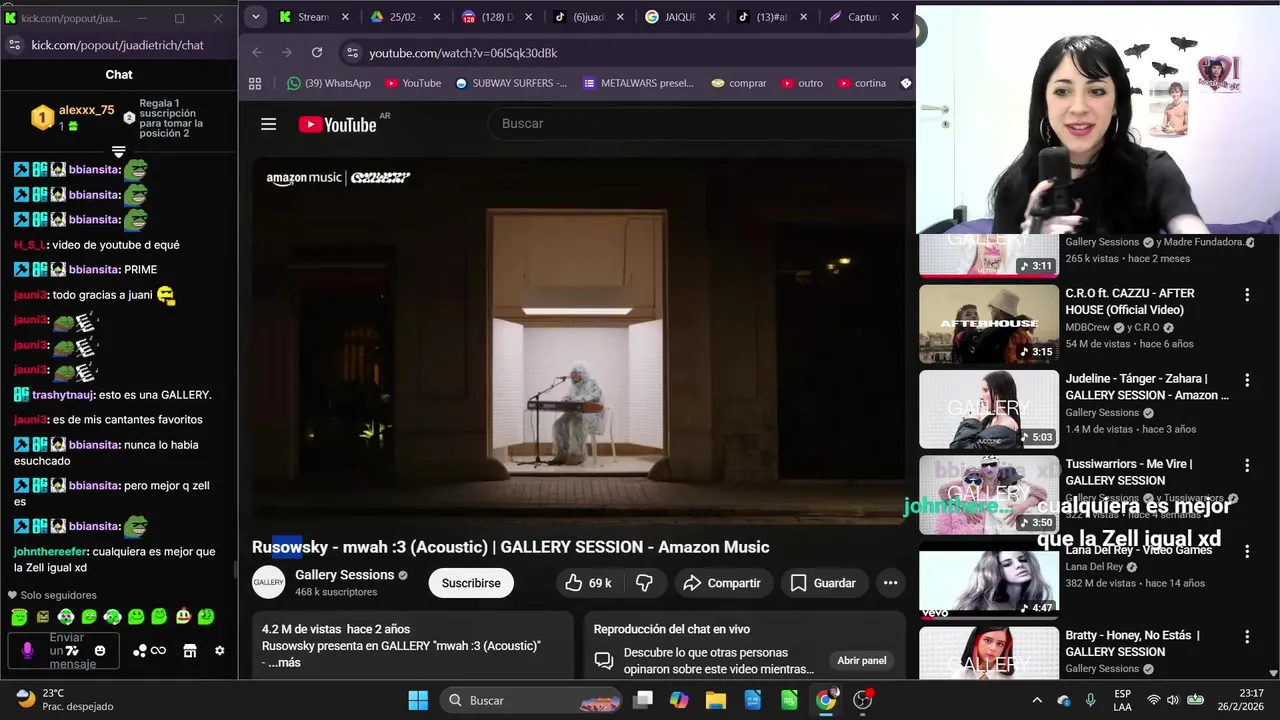Close the TikTok (13)# tab
1280x720 pixels.
click(804, 17)
